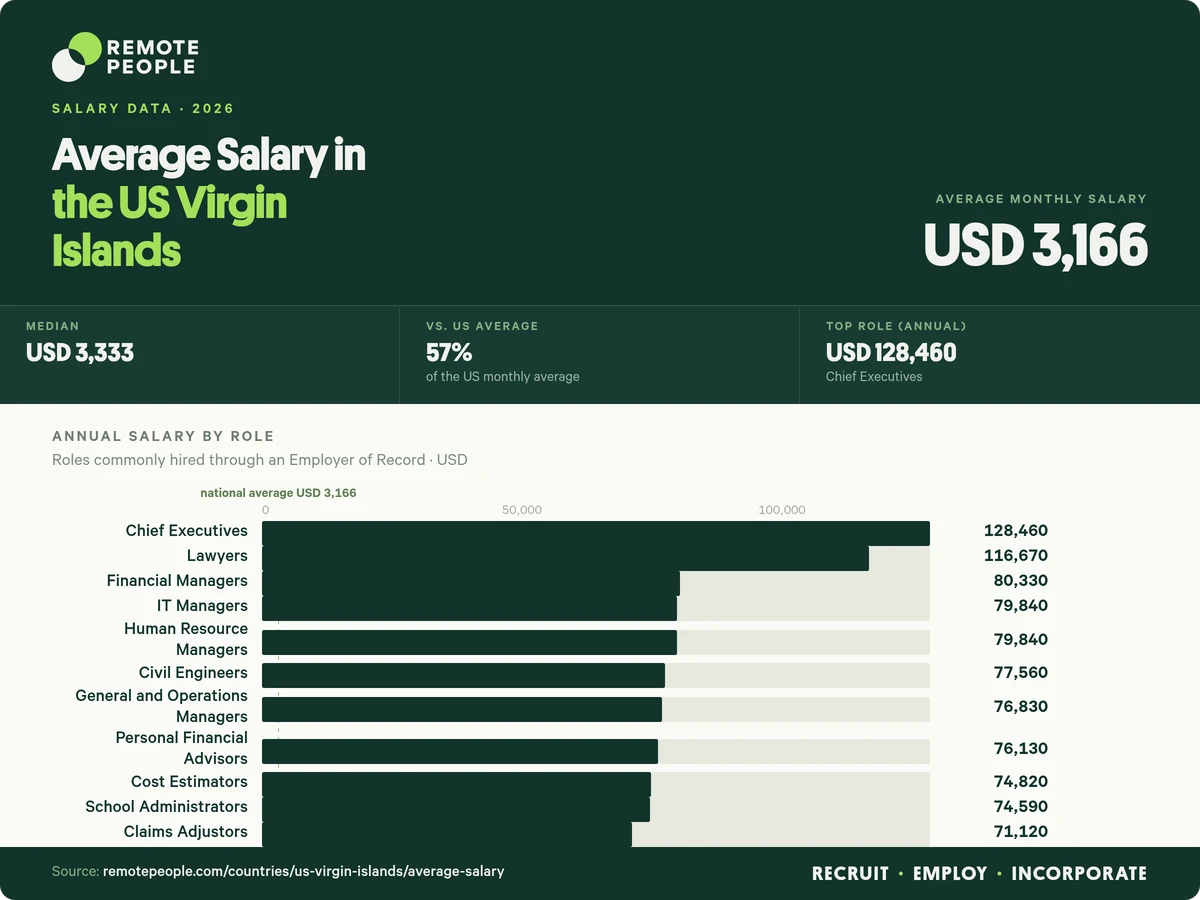Click the '50,000' axis tick label
Screen dimensions: 1200x900
[522, 510]
